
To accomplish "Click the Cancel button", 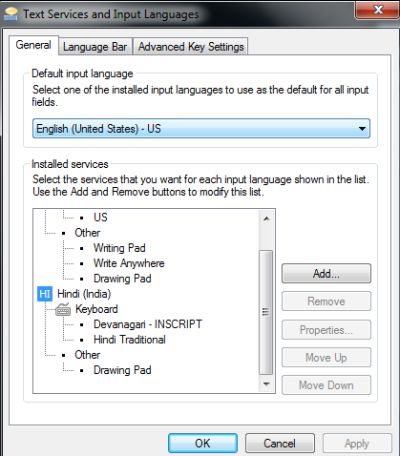I will [x=280, y=443].
